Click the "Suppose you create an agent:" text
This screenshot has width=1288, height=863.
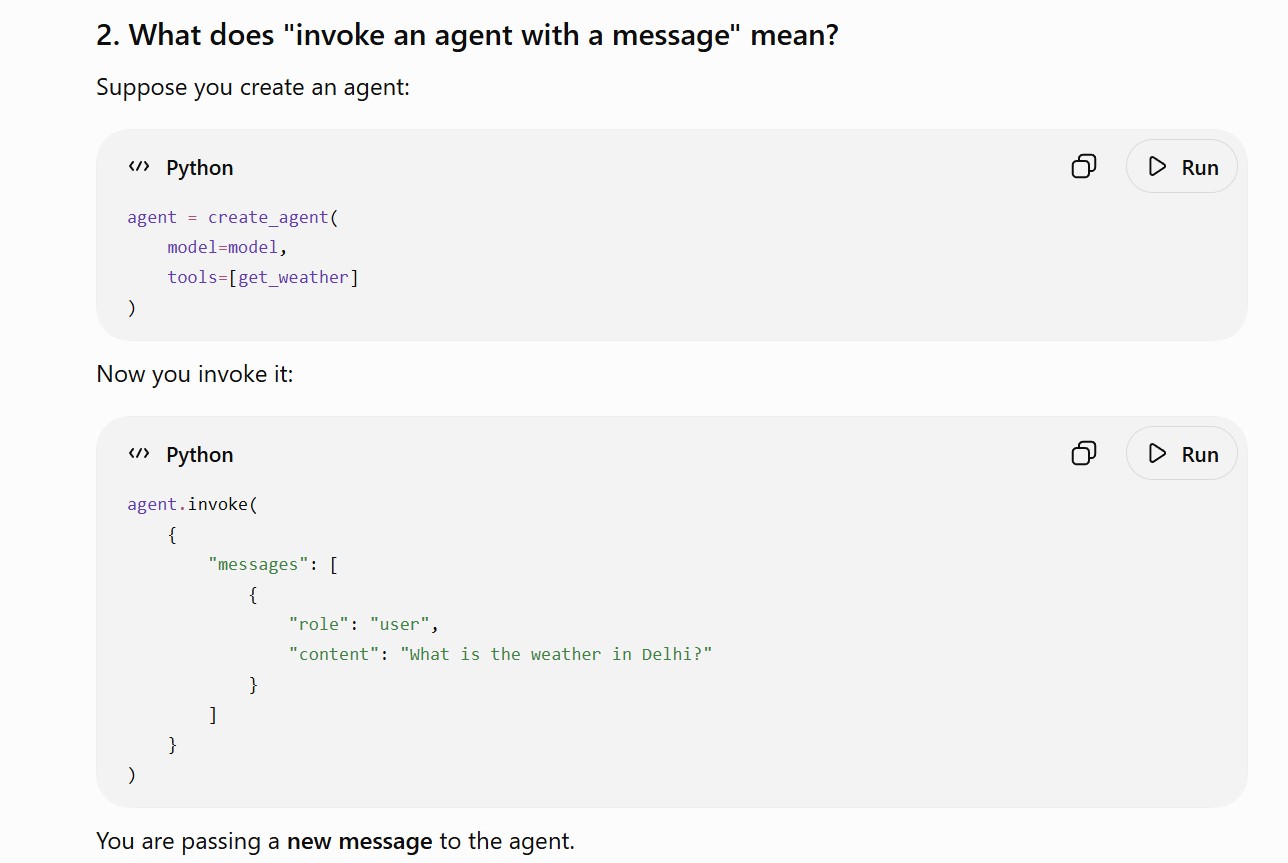click(x=253, y=87)
